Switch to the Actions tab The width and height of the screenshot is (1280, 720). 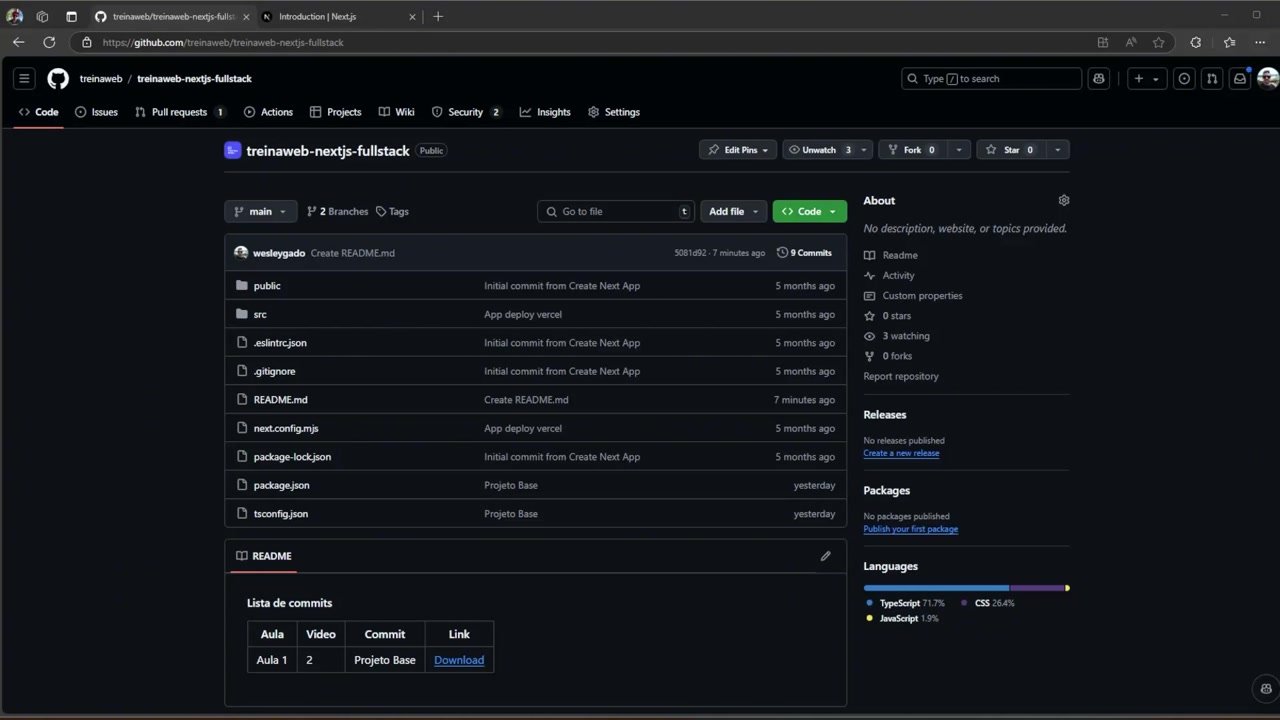268,112
